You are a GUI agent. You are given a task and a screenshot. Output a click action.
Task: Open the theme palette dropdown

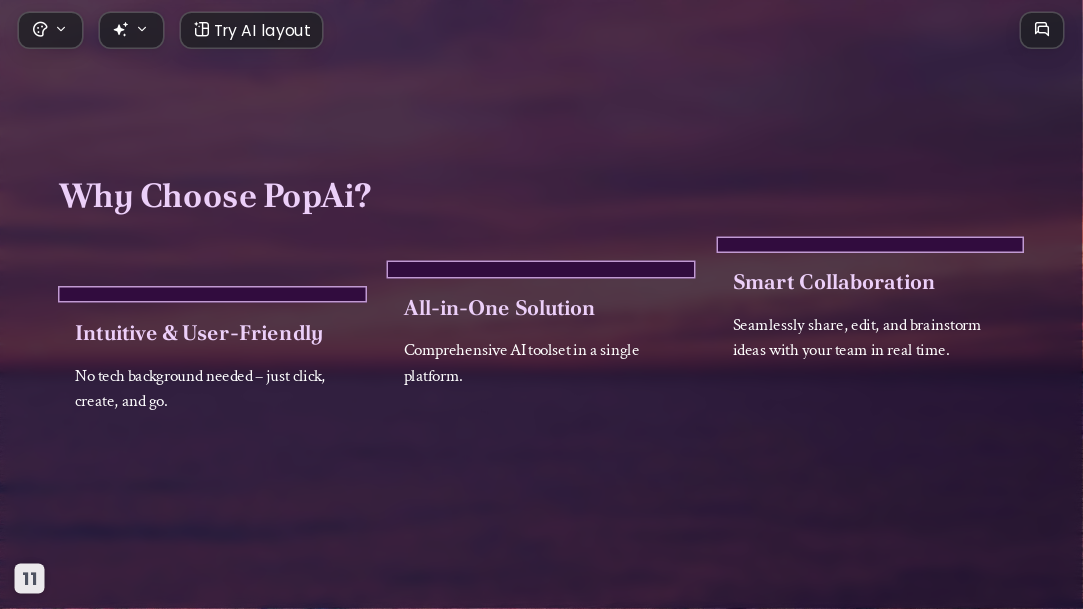click(50, 30)
